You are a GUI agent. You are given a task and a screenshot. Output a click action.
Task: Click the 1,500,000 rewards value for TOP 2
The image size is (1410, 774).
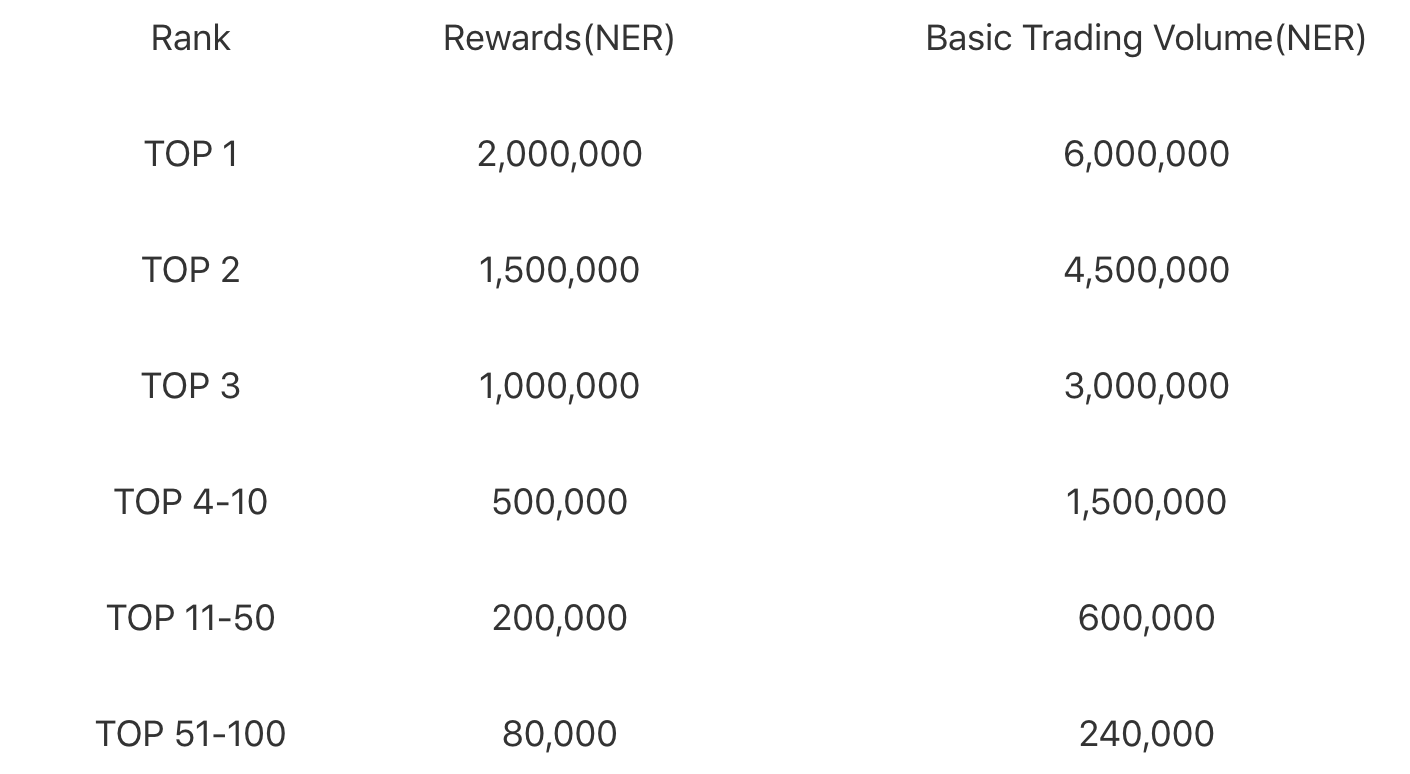pos(559,270)
